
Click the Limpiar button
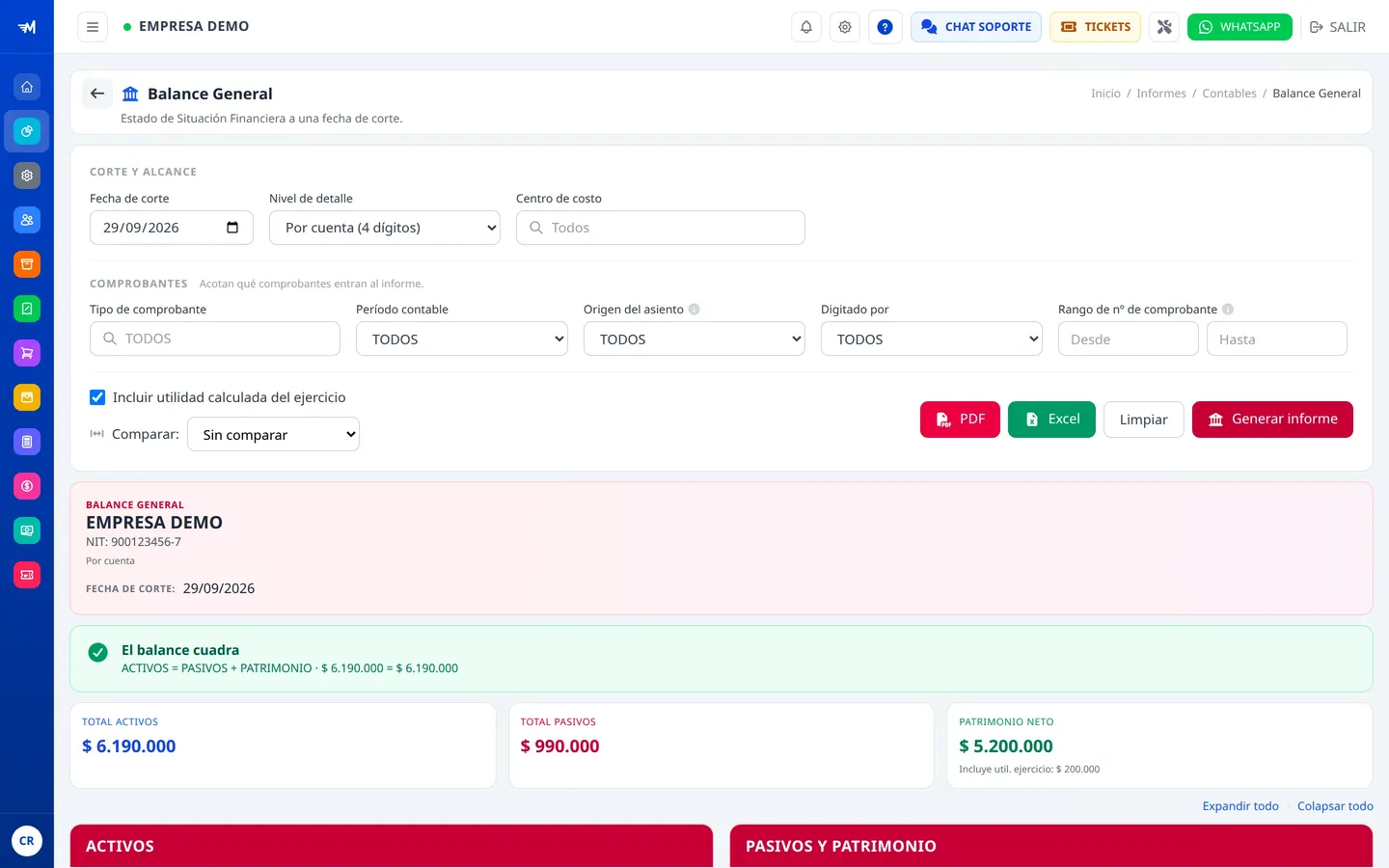(1144, 420)
